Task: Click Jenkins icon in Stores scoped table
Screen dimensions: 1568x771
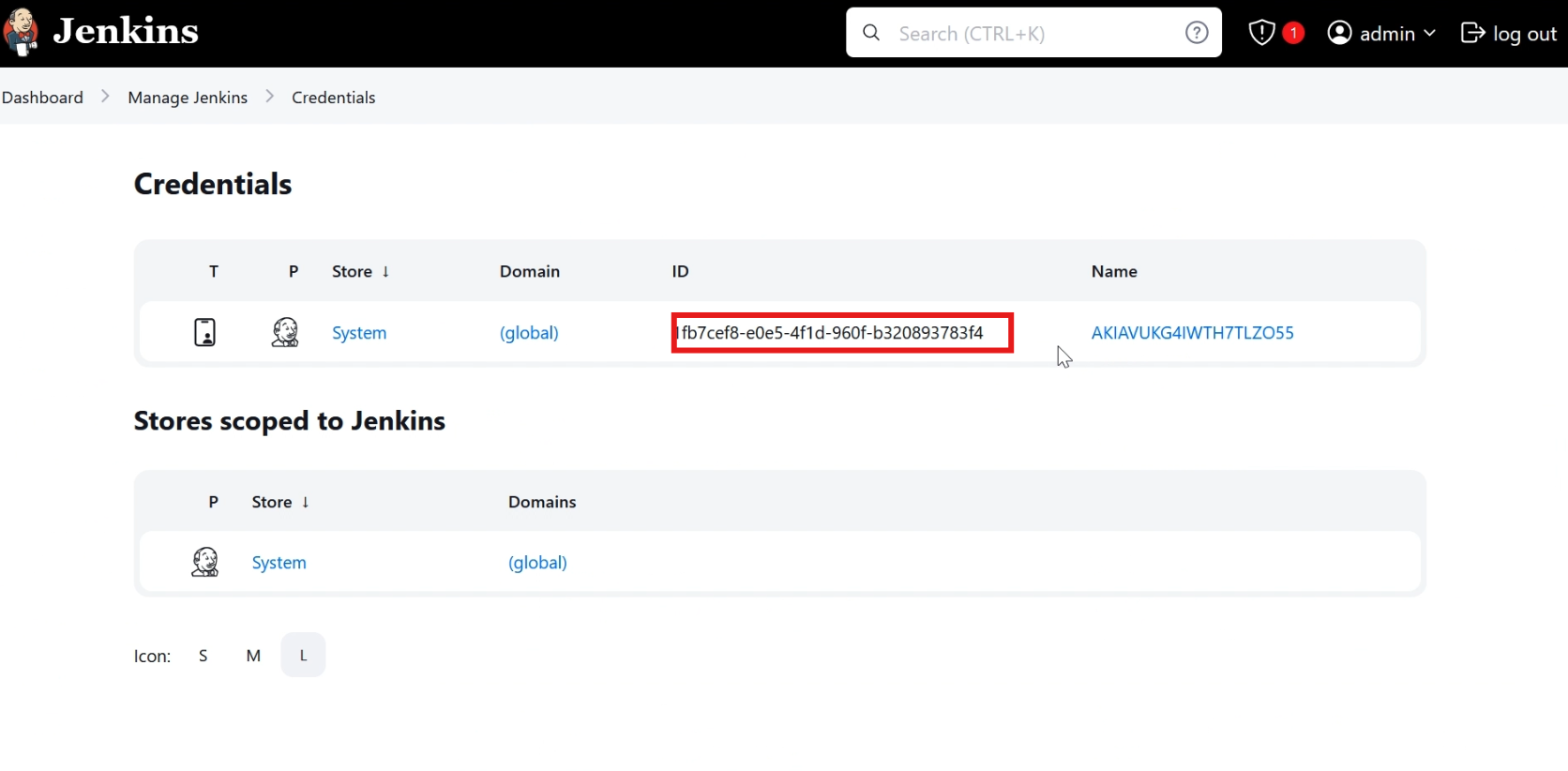Action: tap(205, 562)
